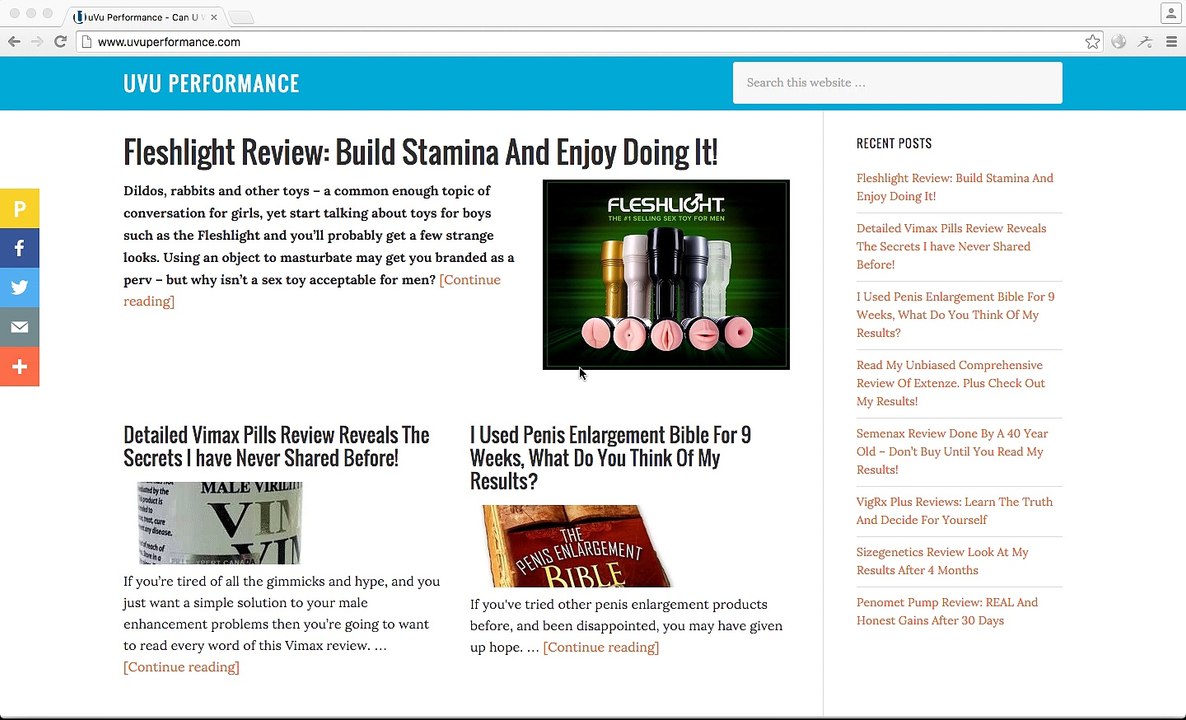Viewport: 1186px width, 720px height.
Task: Open a new tab button
Action: click(241, 17)
